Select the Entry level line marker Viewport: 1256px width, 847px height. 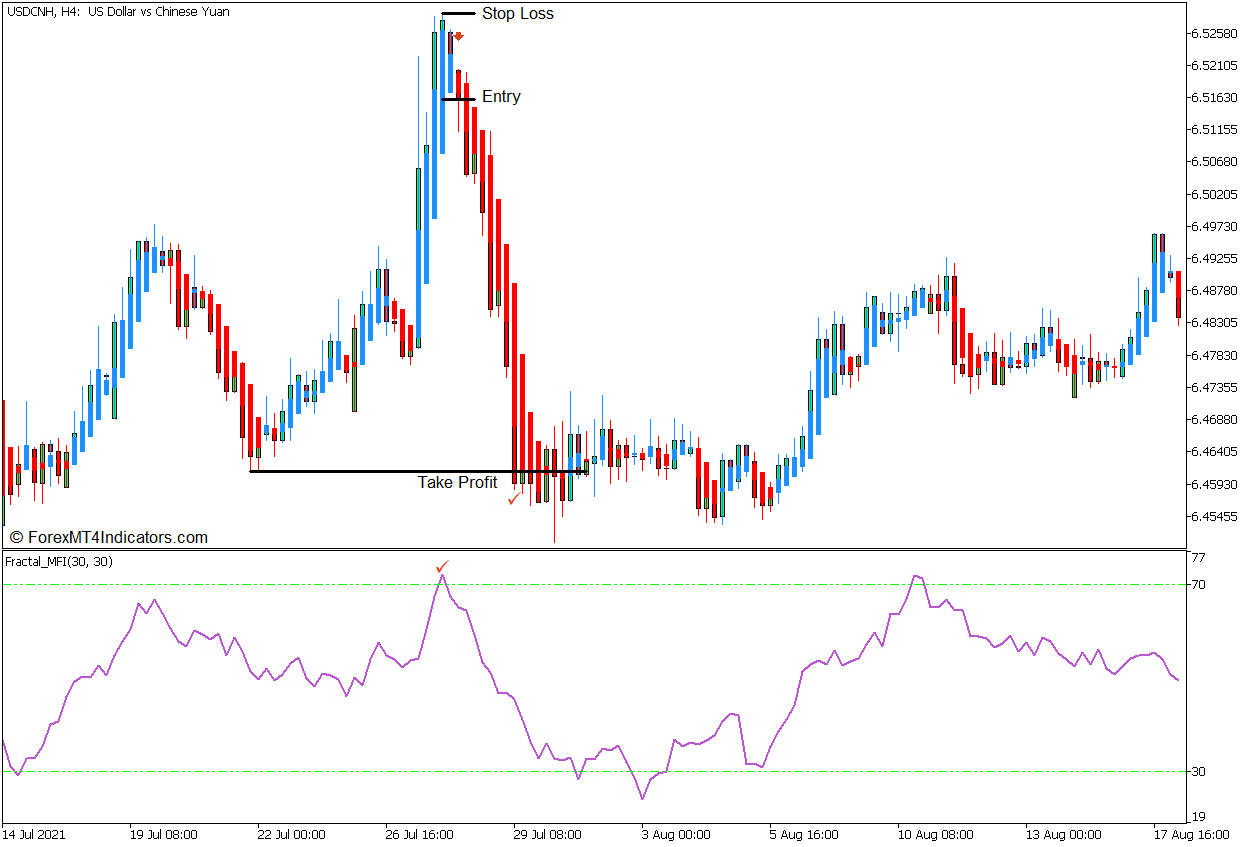[x=458, y=99]
